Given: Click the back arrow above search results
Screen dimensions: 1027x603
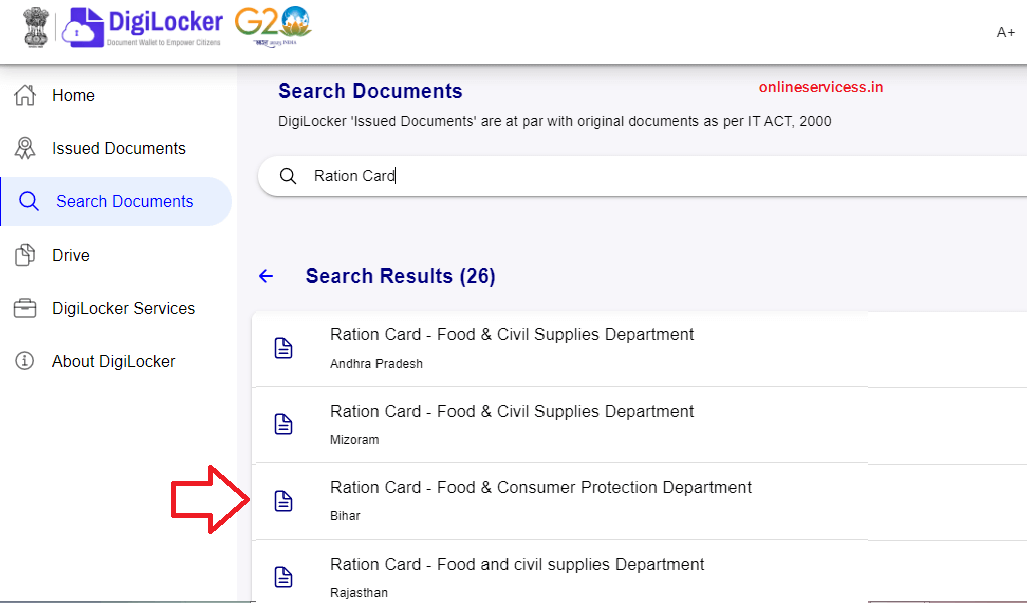Looking at the screenshot, I should click(266, 276).
